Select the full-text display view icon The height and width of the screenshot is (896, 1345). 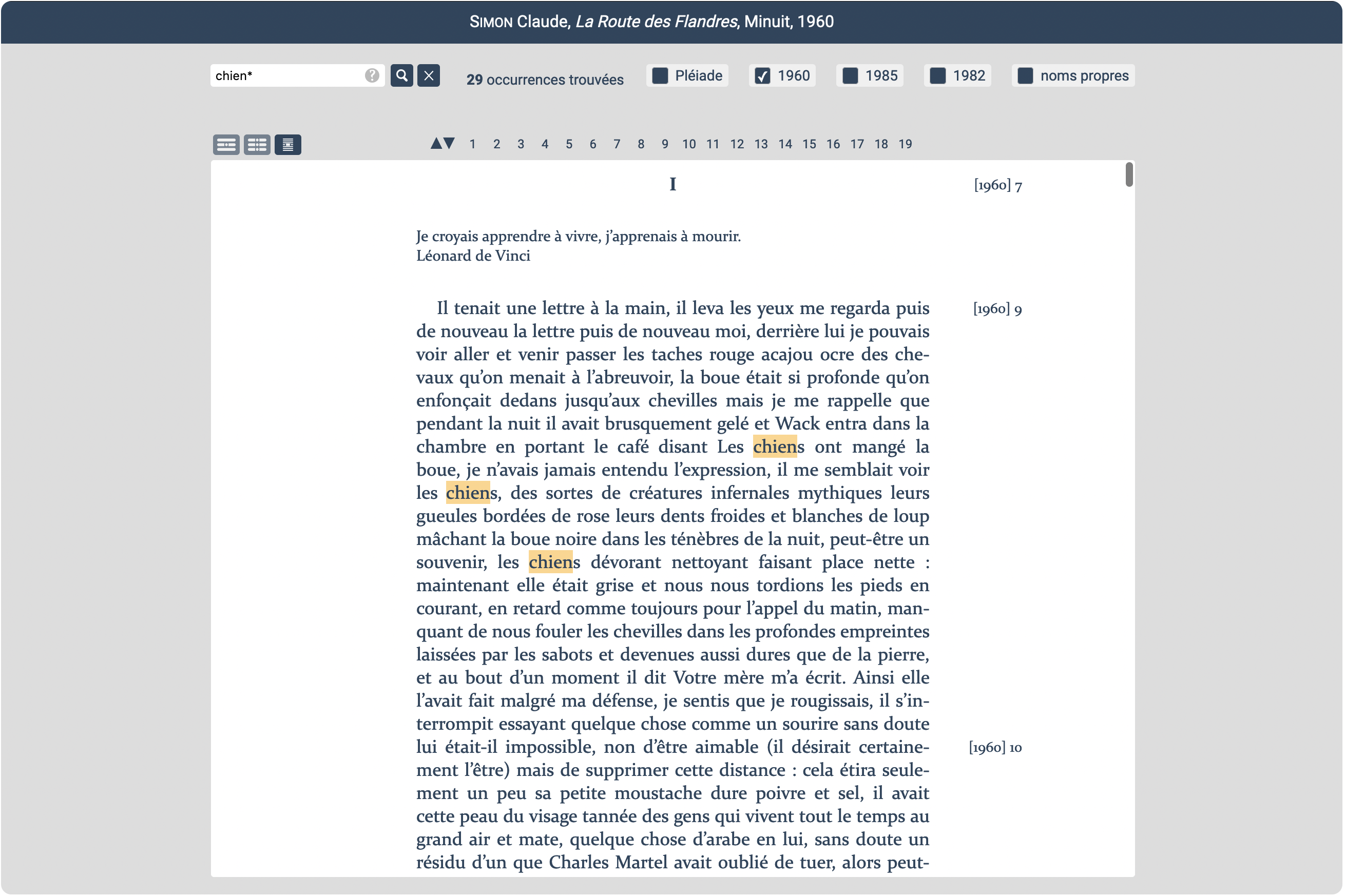pos(288,145)
